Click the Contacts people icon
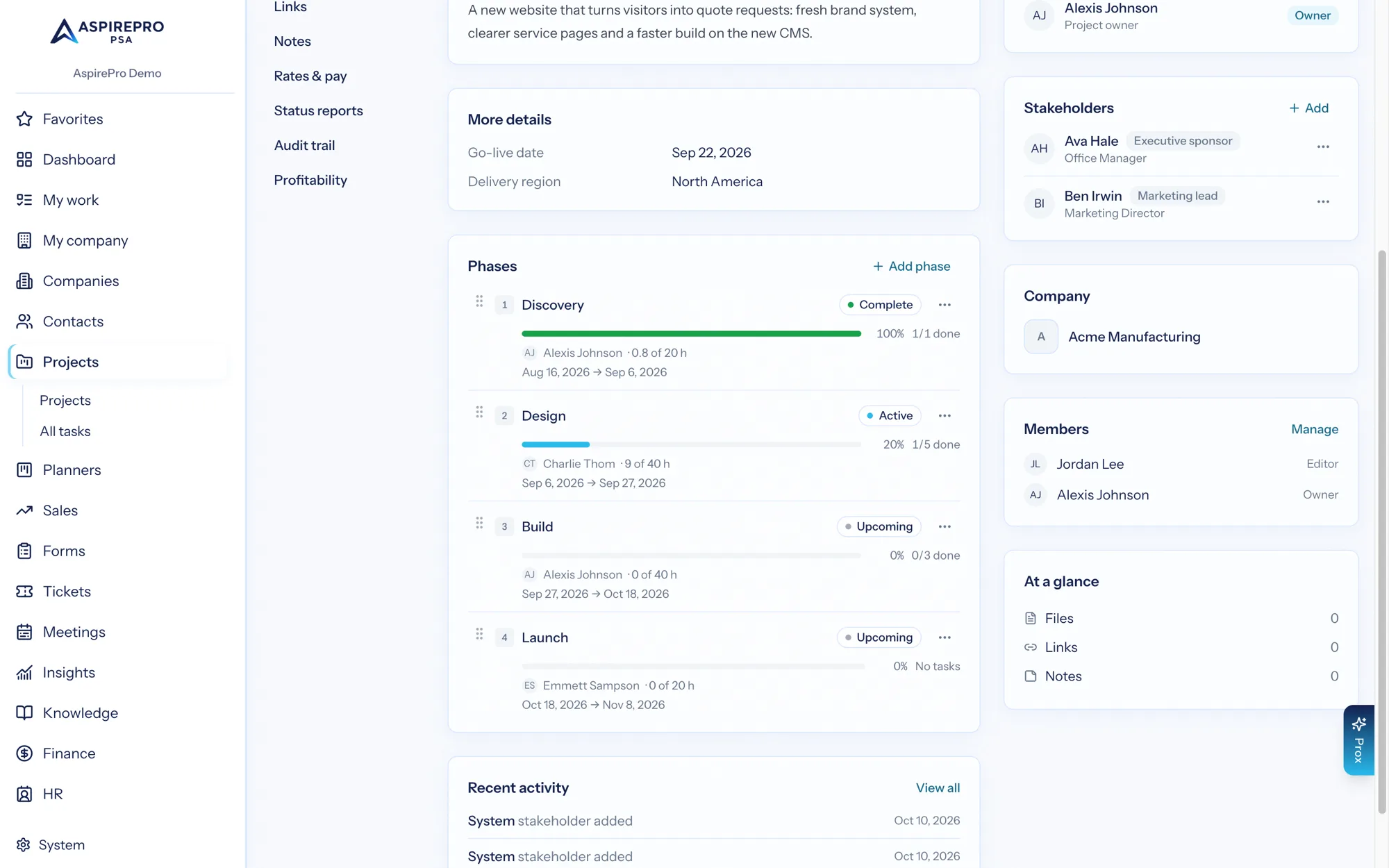Image resolution: width=1389 pixels, height=868 pixels. pyautogui.click(x=24, y=322)
